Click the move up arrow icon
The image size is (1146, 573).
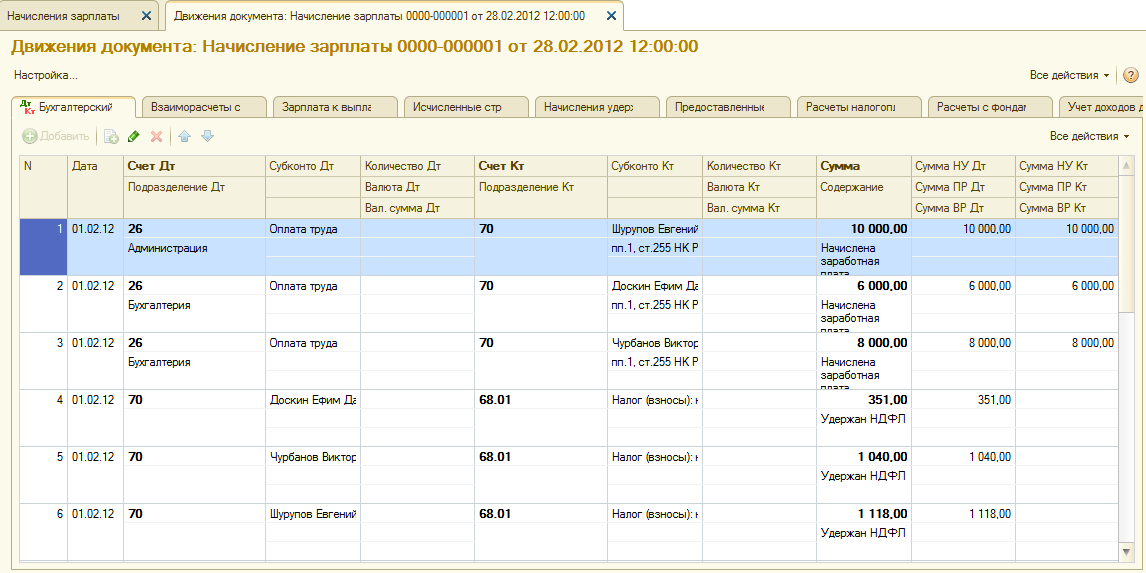click(x=184, y=136)
